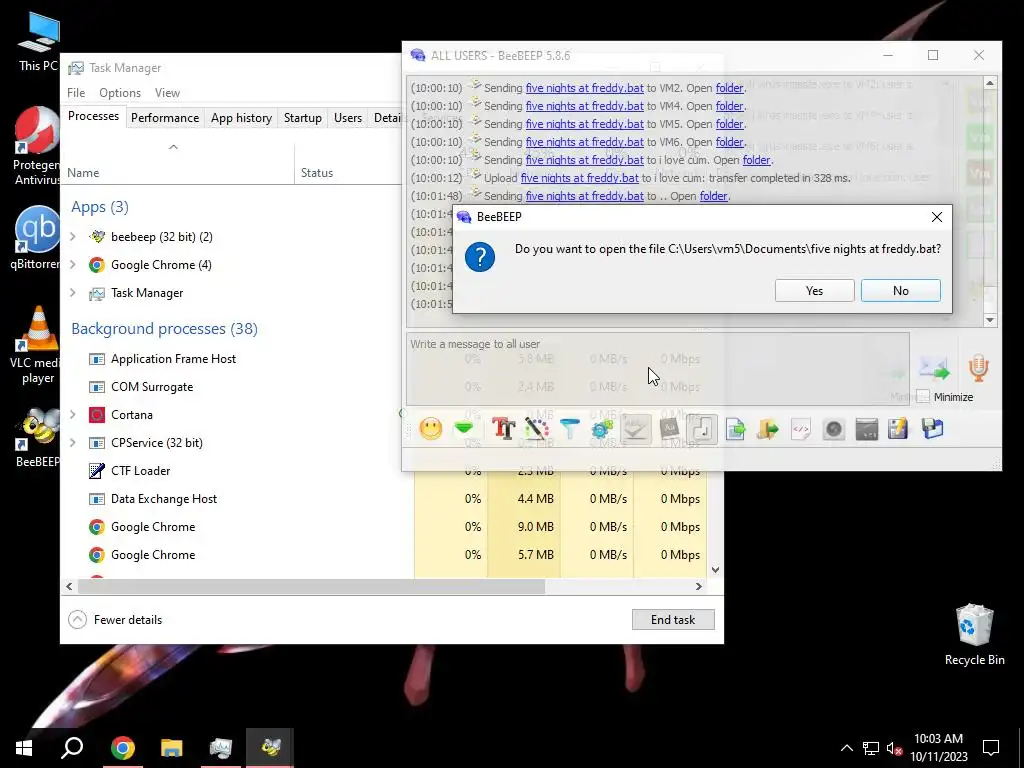Open the File menu in Task Manager
The image size is (1024, 768).
point(76,93)
